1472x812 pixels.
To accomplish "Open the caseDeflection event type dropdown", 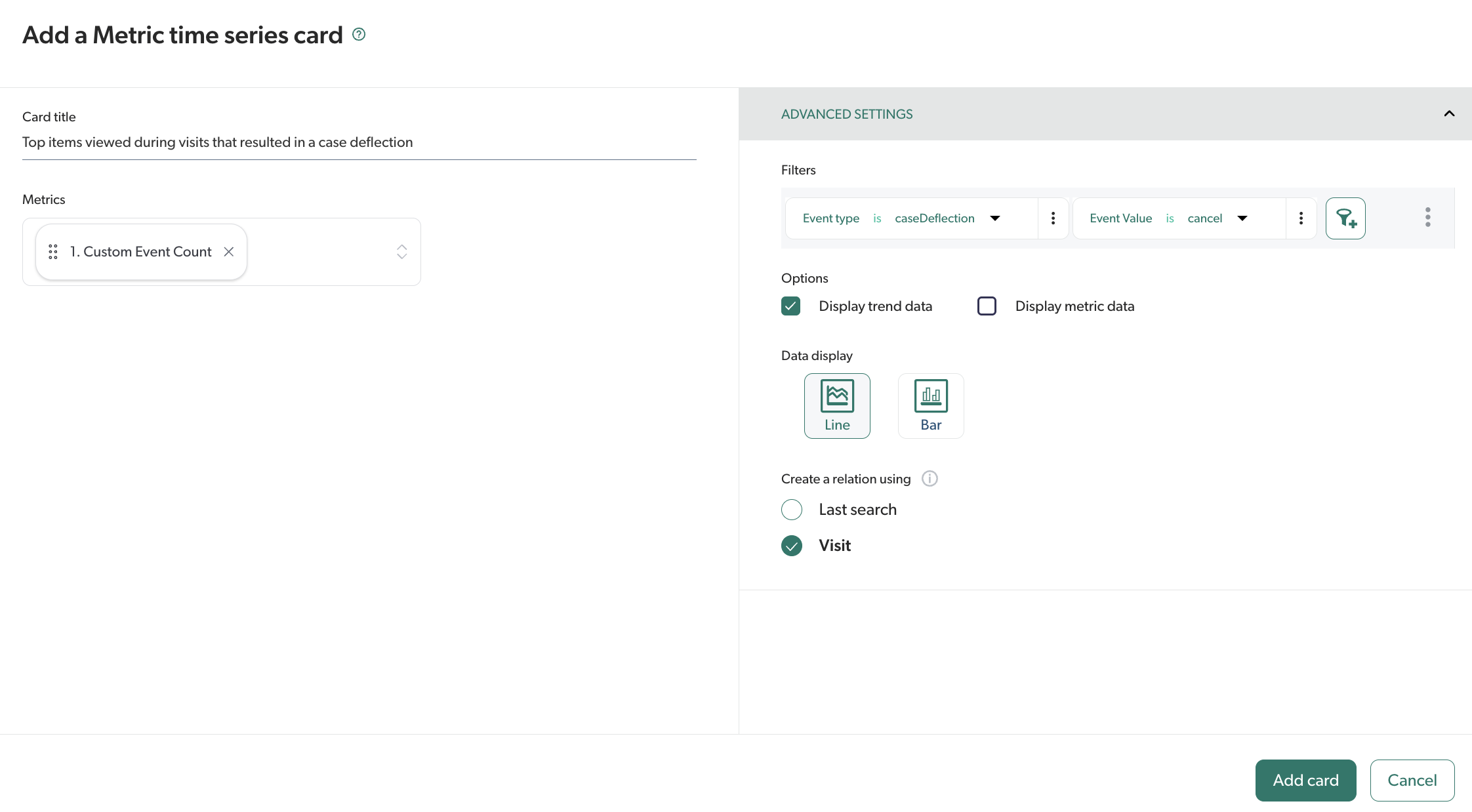I will tap(994, 218).
